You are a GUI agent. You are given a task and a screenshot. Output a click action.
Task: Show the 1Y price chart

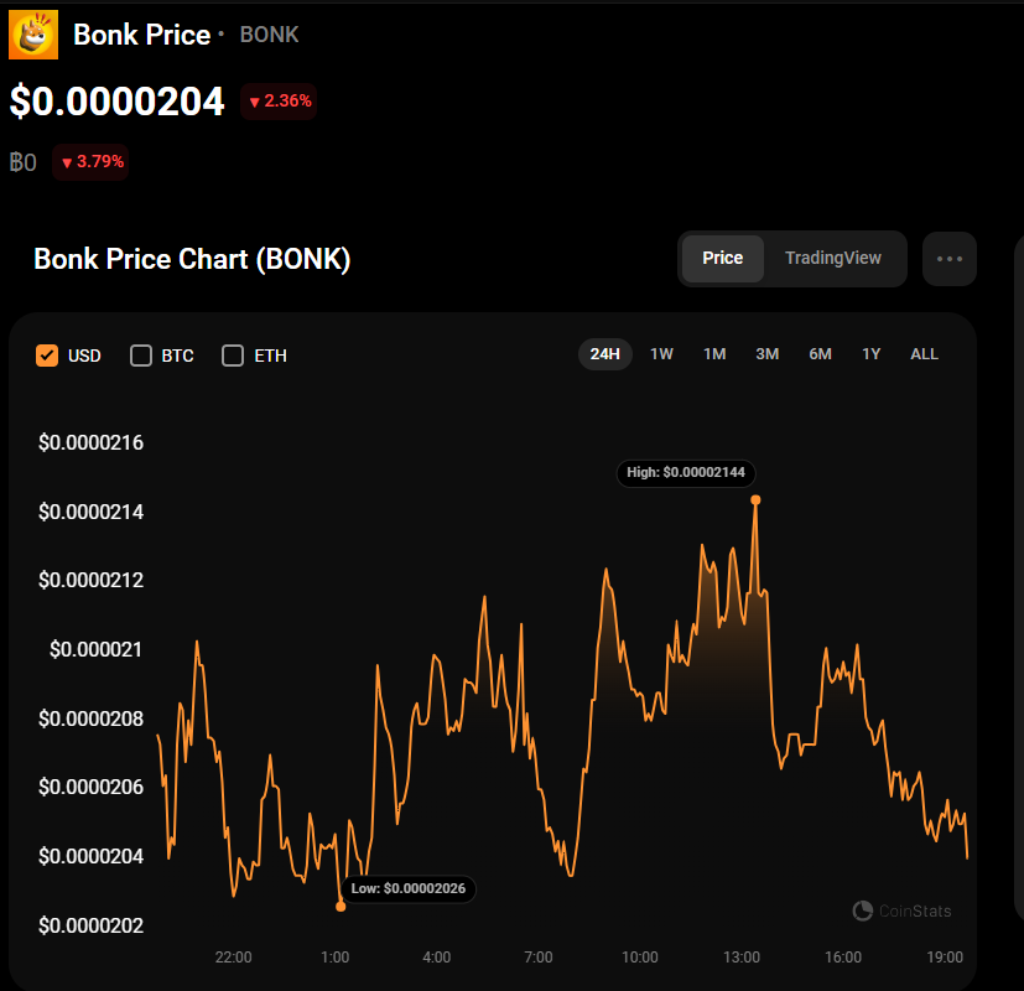[871, 354]
